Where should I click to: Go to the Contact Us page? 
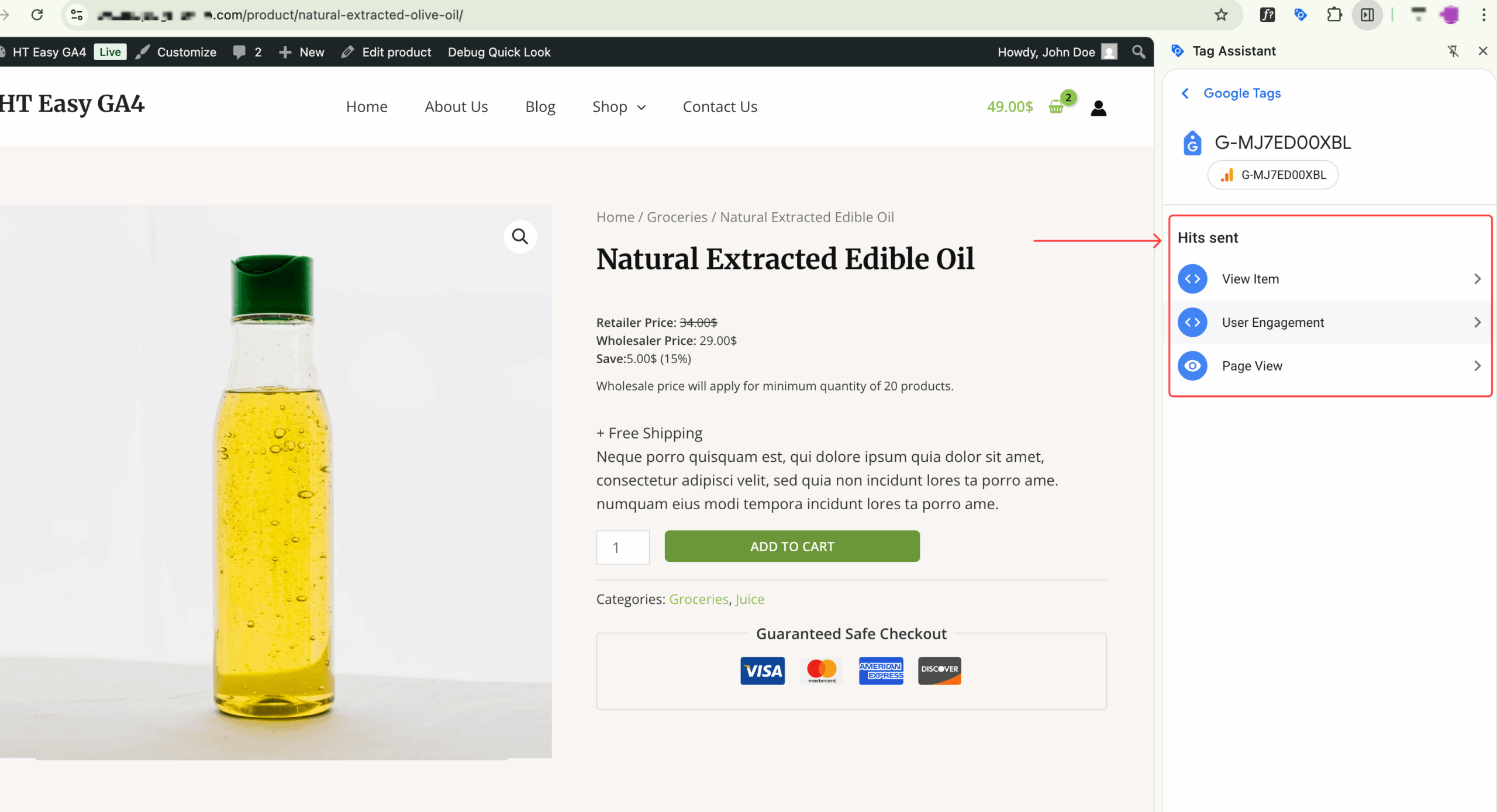coord(720,107)
